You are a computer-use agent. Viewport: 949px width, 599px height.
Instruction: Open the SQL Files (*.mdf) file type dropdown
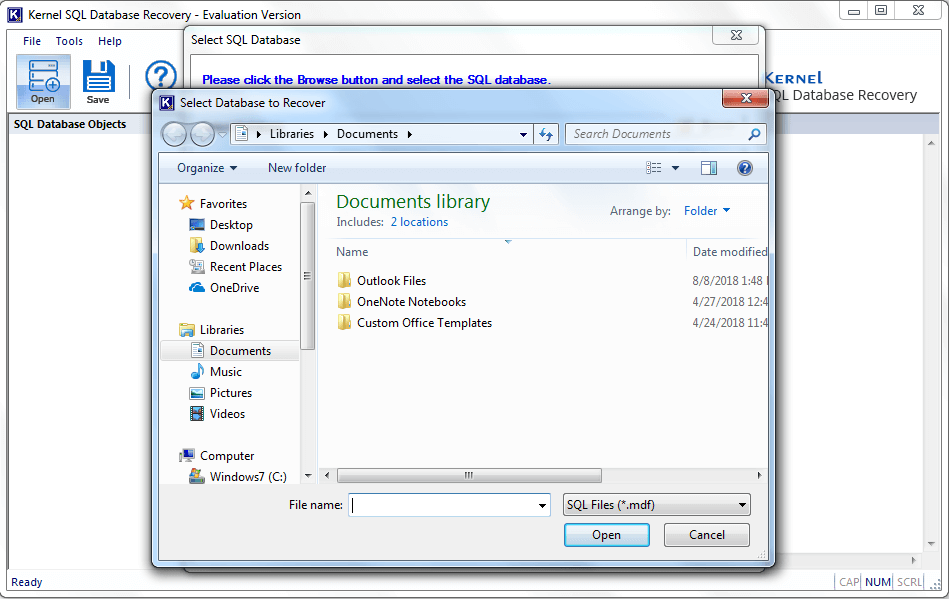656,504
